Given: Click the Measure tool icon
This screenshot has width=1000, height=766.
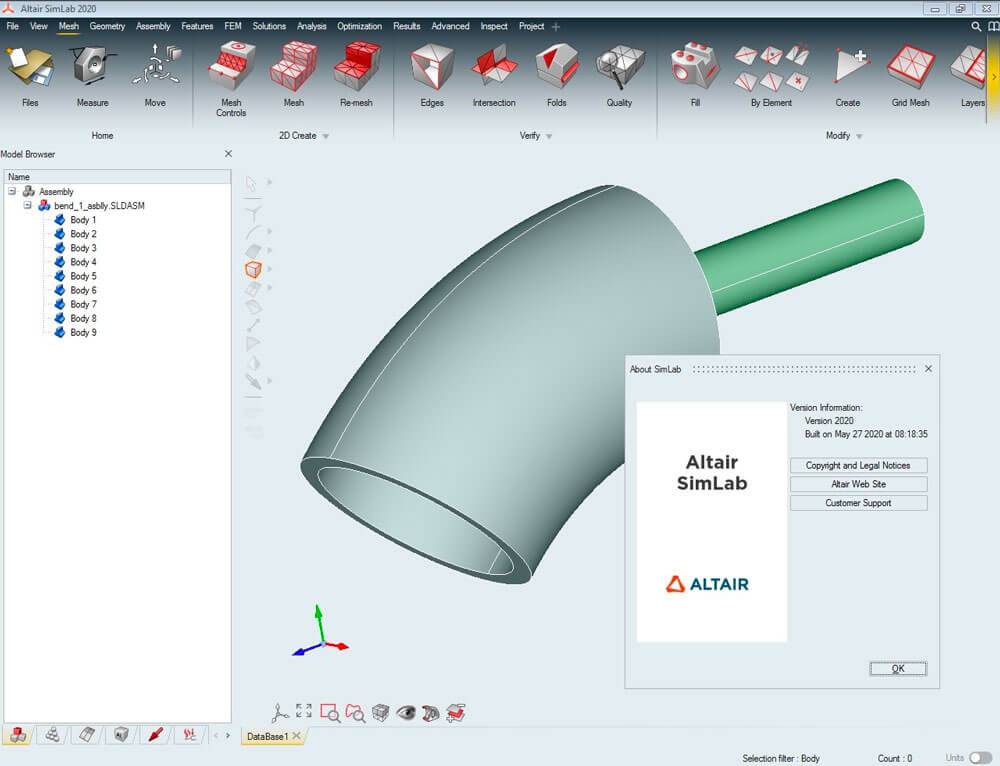Looking at the screenshot, I should (93, 69).
